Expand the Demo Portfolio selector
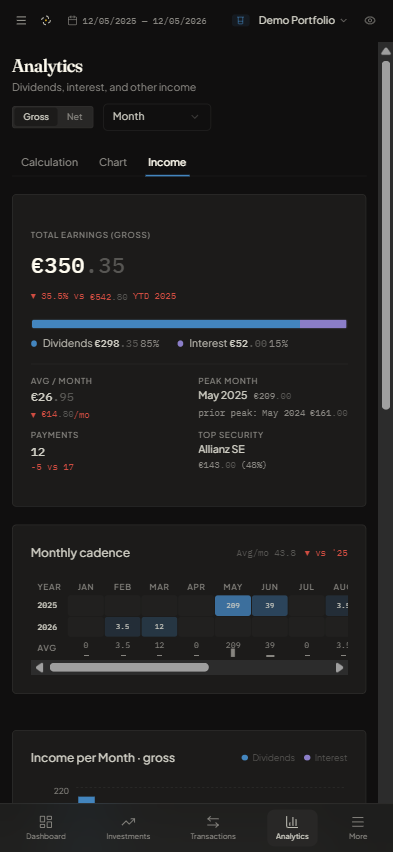The image size is (393, 852). point(302,21)
